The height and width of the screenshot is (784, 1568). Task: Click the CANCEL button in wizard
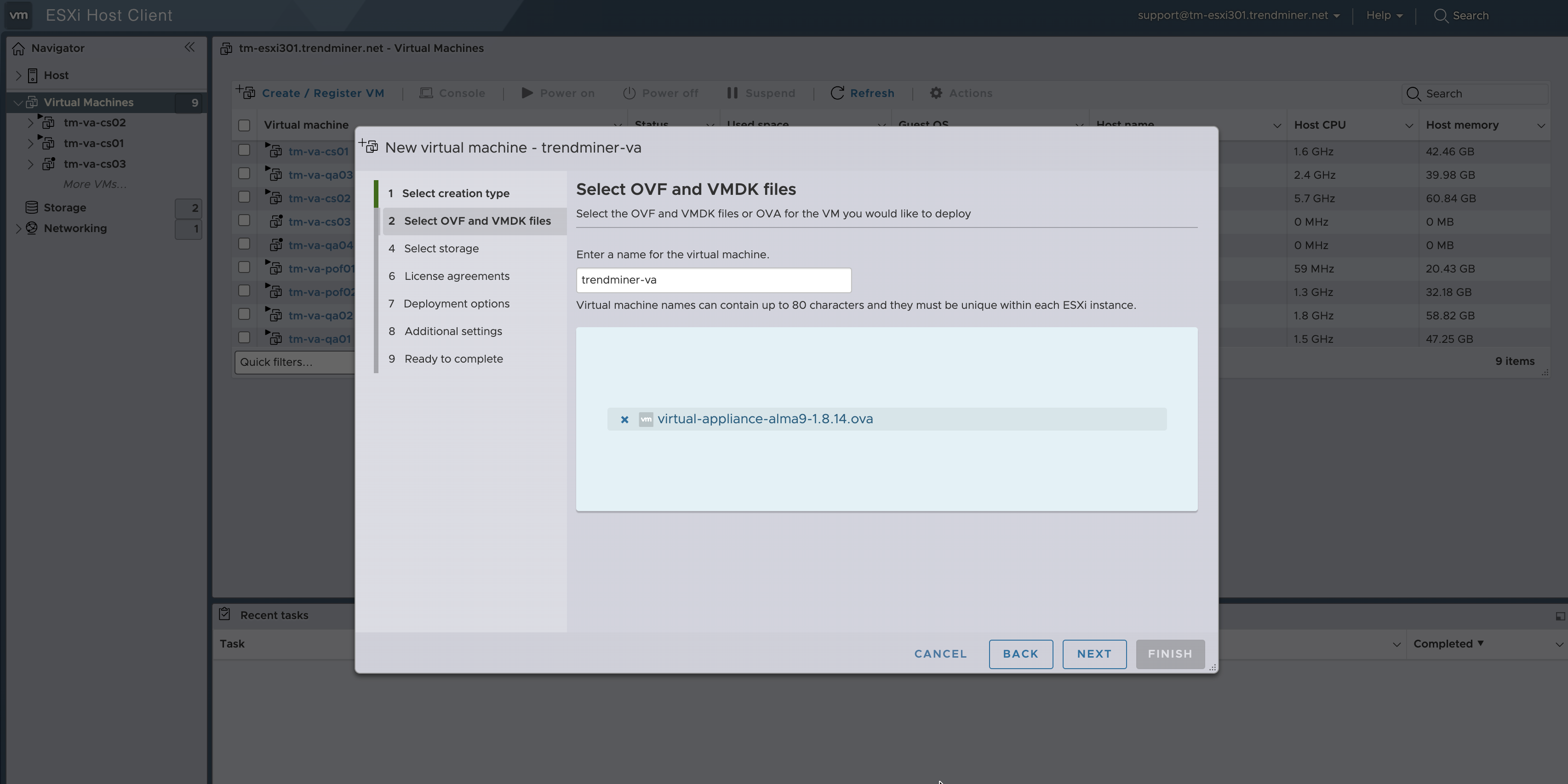tap(940, 654)
